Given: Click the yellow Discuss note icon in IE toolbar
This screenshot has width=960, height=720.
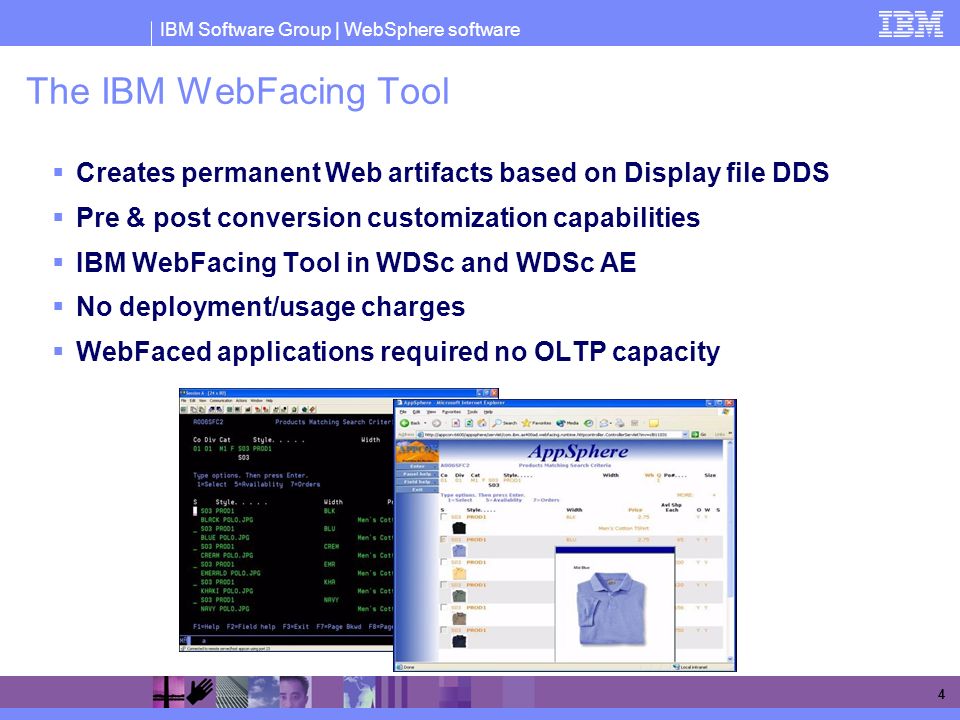Looking at the screenshot, I should tap(654, 423).
